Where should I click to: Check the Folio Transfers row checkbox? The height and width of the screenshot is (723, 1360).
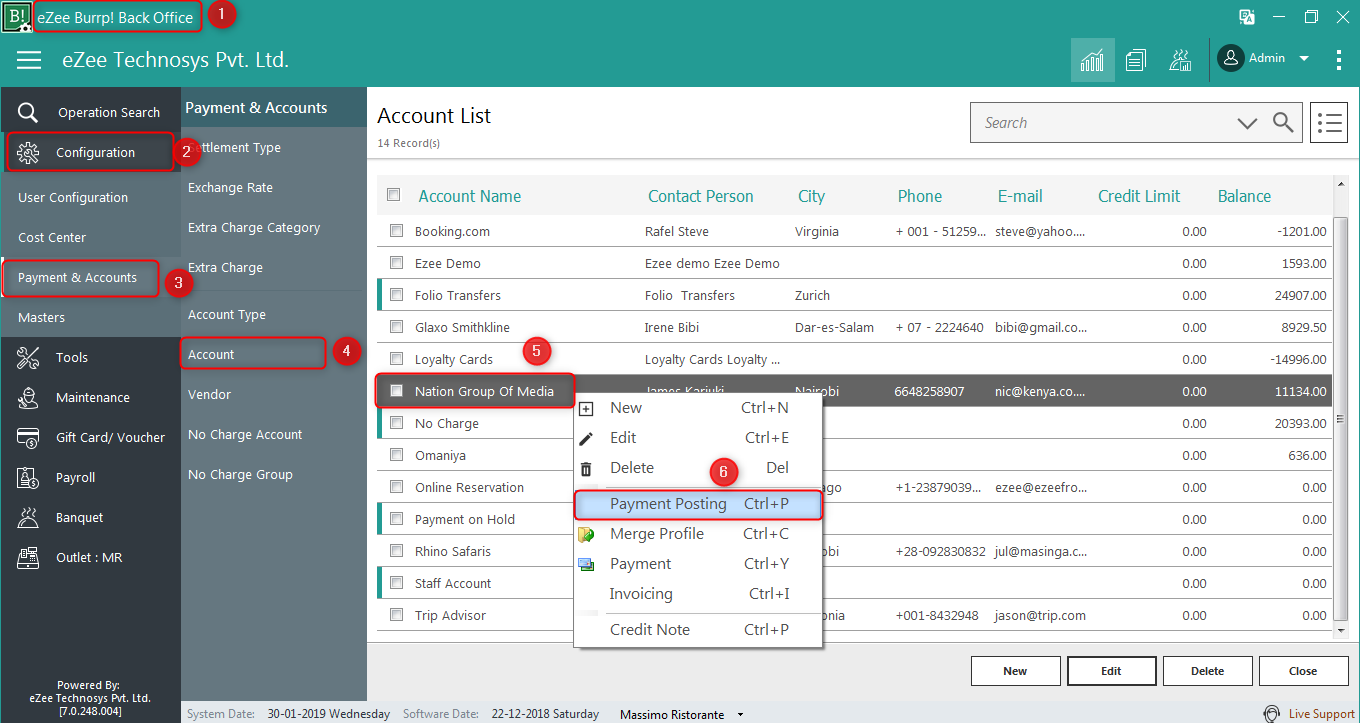(x=397, y=295)
